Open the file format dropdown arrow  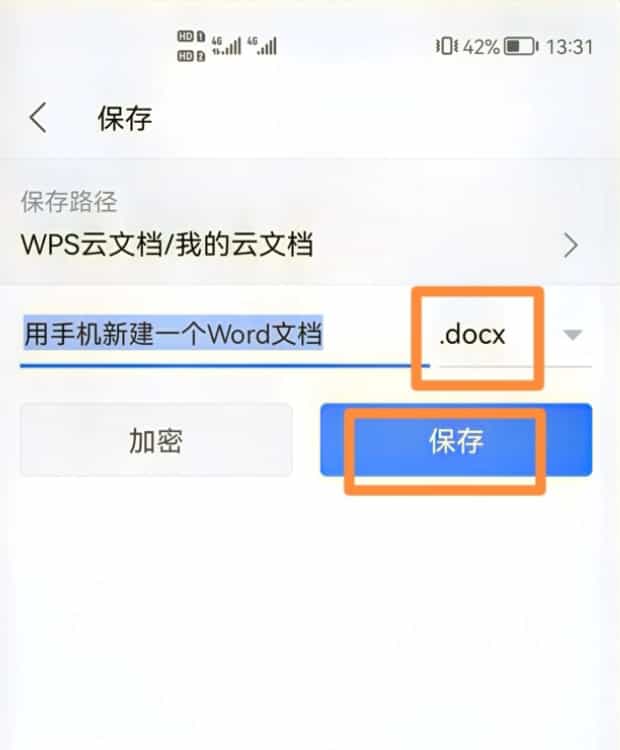(x=572, y=335)
